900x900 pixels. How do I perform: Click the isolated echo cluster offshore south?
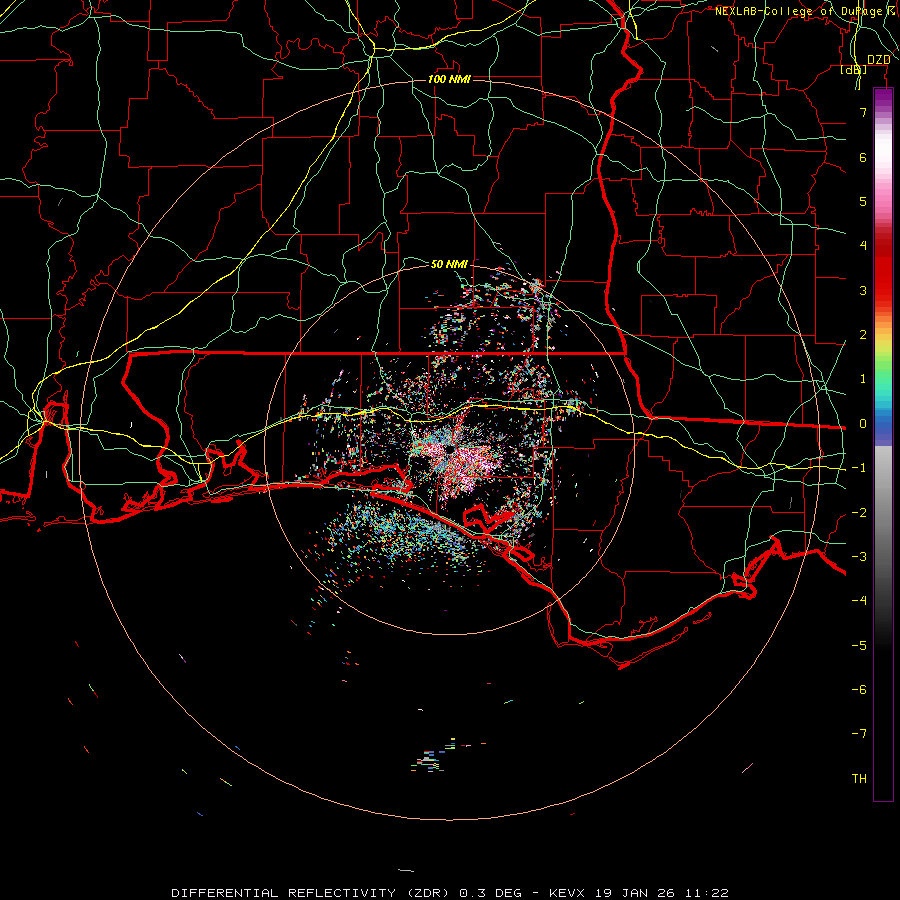435,757
